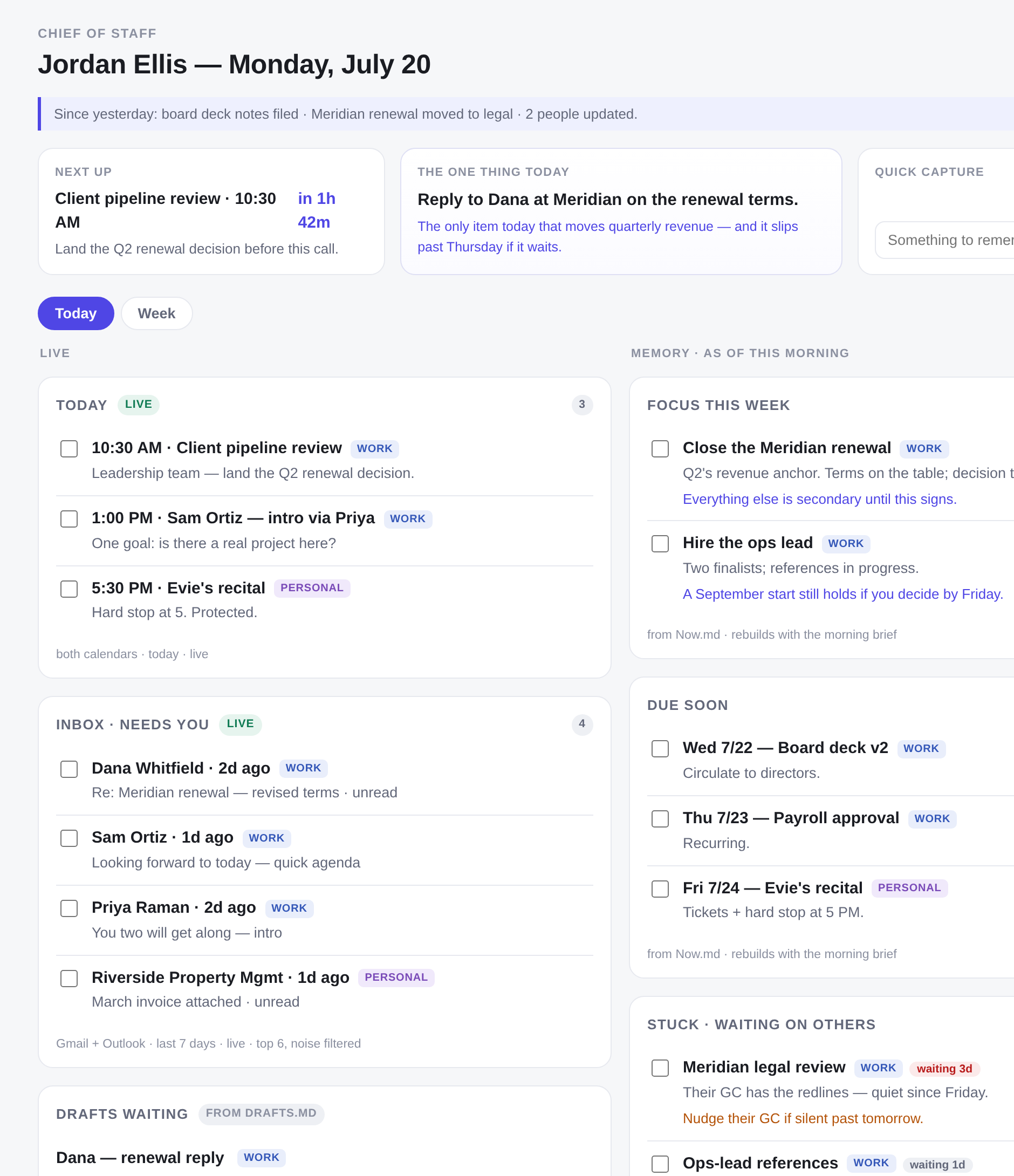Mark Wed 7/22 Board deck v2 done
The width and height of the screenshot is (1014, 1176).
tap(660, 749)
